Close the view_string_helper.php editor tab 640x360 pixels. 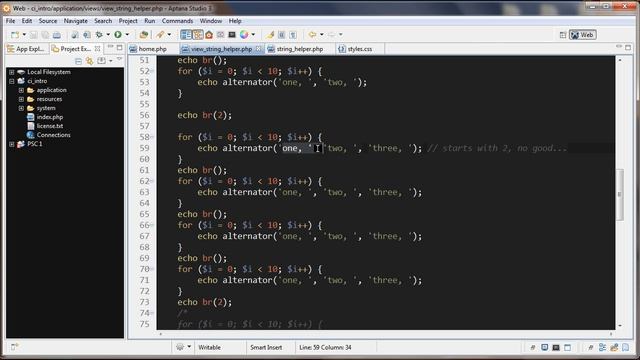[258, 49]
